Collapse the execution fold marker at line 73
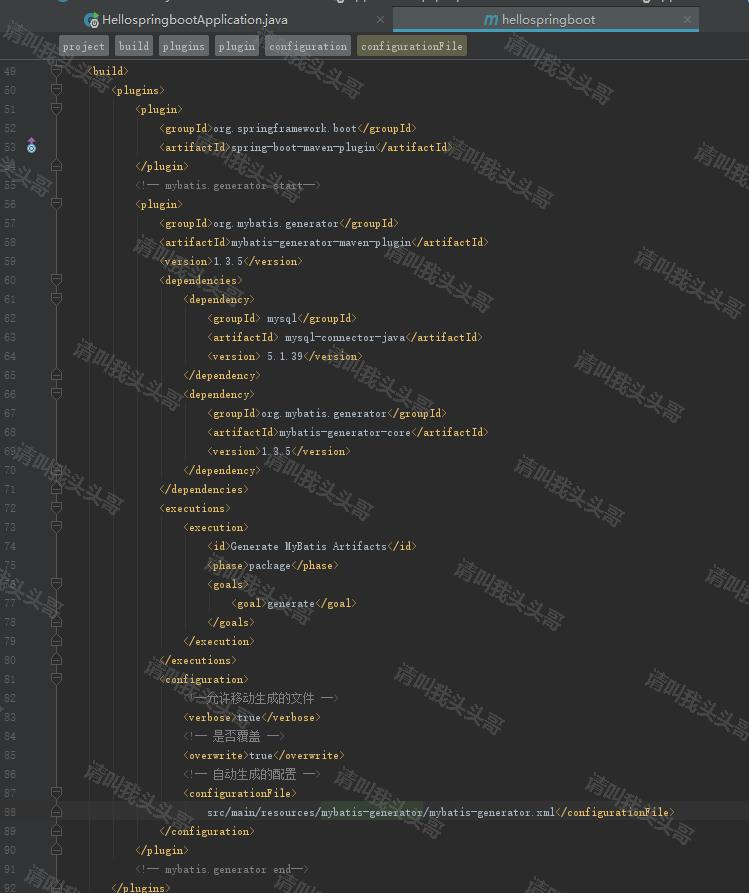The height and width of the screenshot is (893, 749). pos(56,526)
